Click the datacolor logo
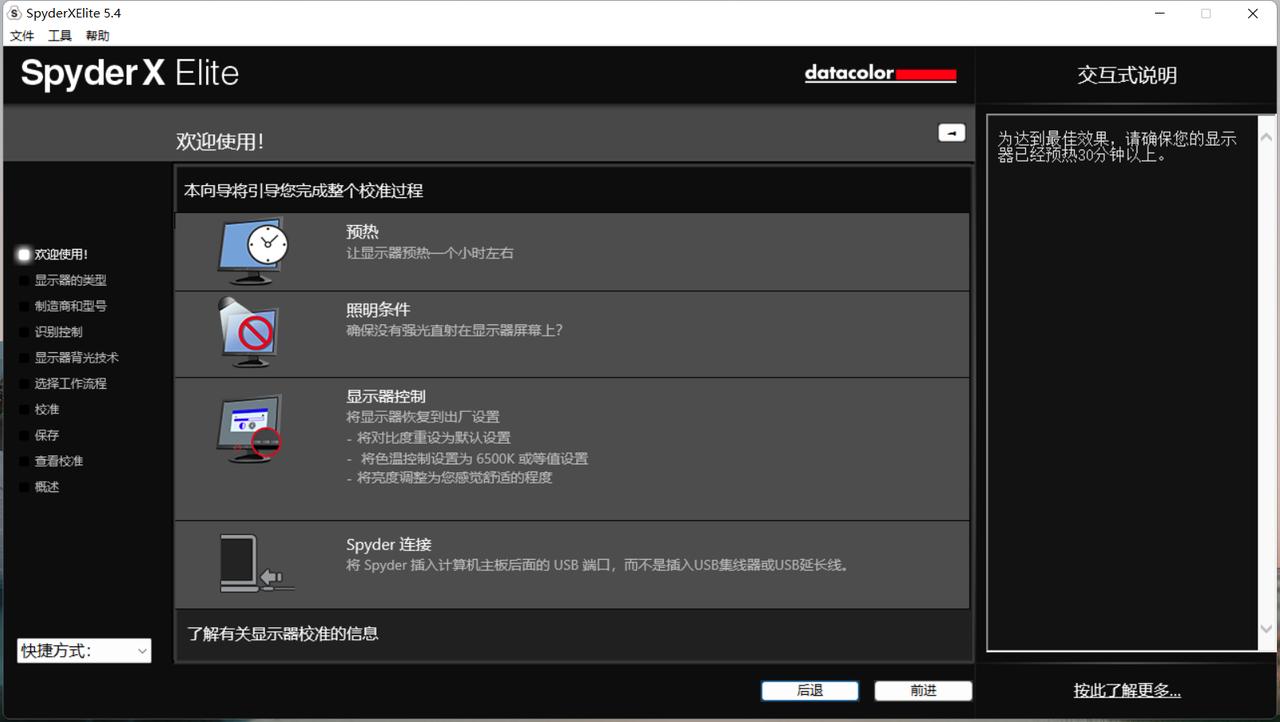1280x722 pixels. (x=880, y=73)
